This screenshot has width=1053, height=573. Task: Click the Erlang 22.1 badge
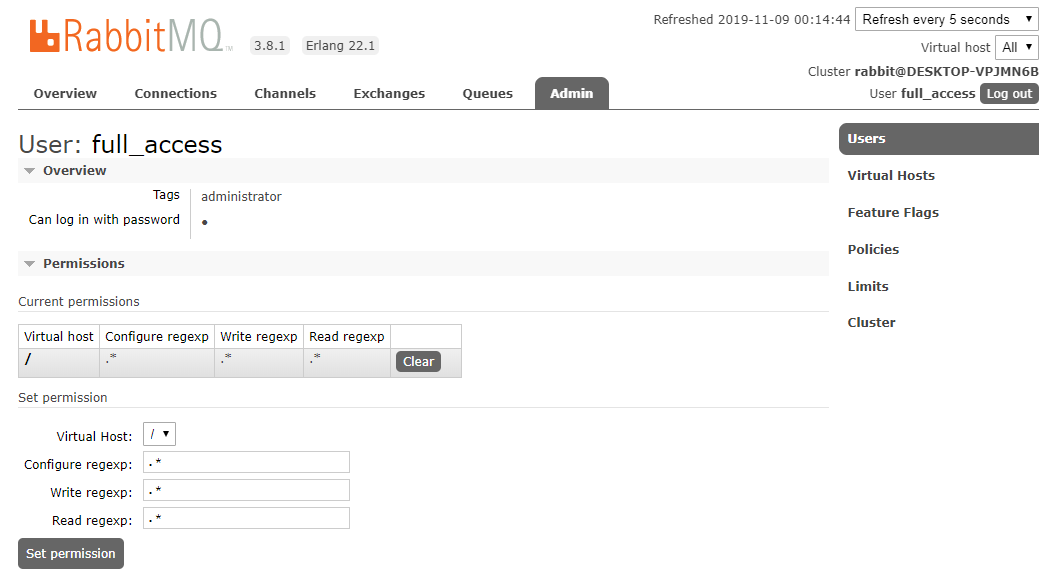pos(340,46)
